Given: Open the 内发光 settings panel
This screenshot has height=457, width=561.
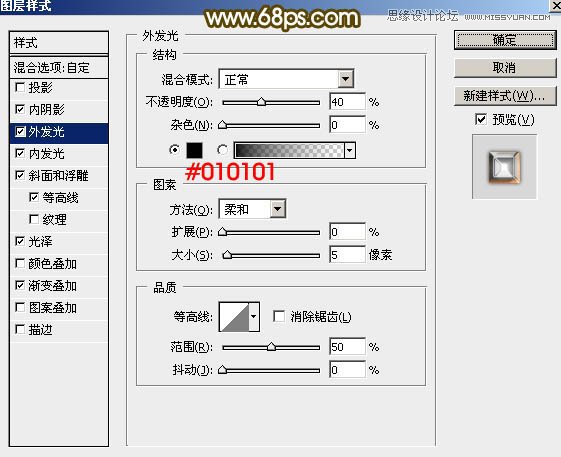Looking at the screenshot, I should coord(47,154).
